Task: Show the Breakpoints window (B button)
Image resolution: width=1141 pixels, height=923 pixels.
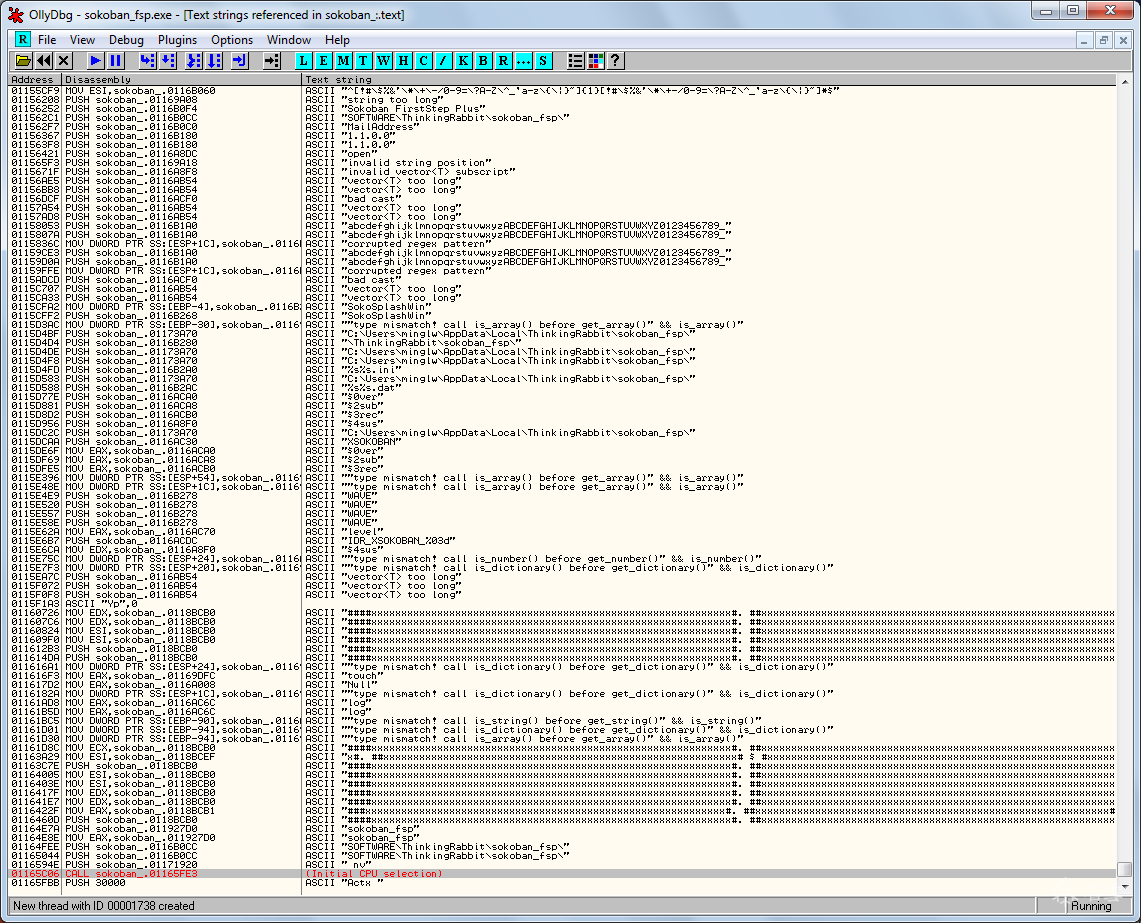Action: coord(483,61)
